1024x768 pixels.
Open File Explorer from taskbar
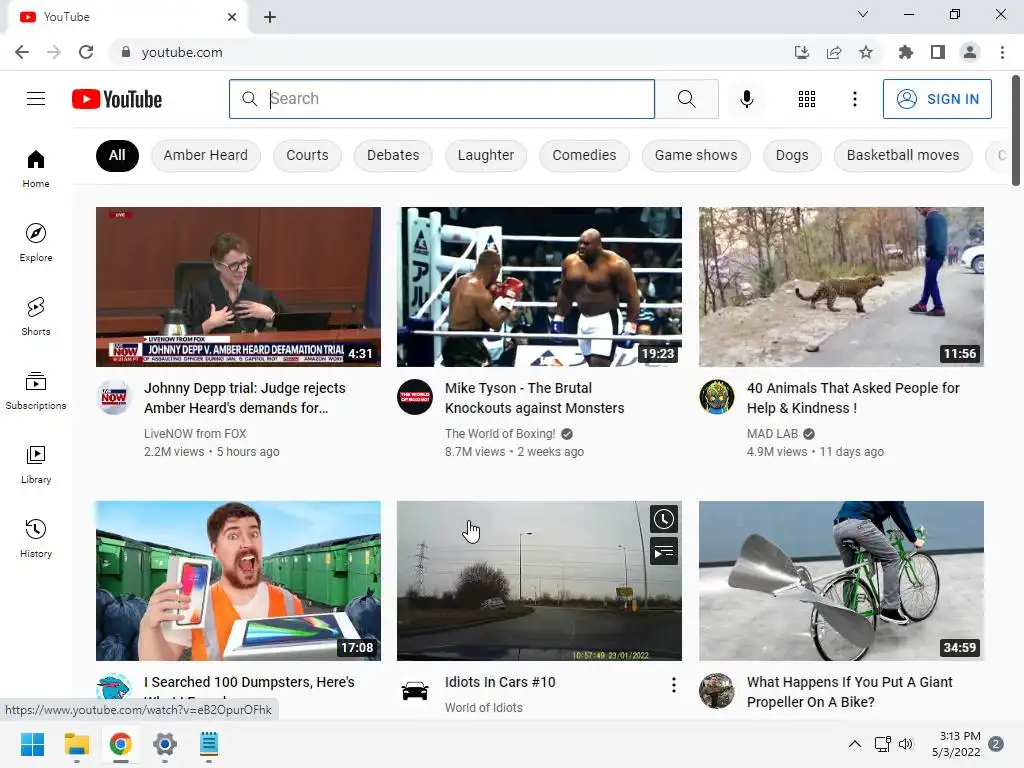click(x=76, y=744)
